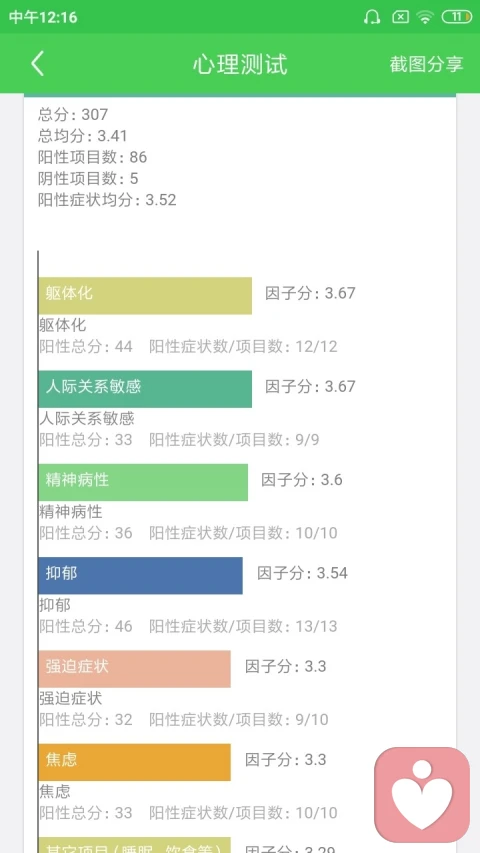The height and width of the screenshot is (853, 480).
Task: Tap the back arrow icon
Action: pyautogui.click(x=37, y=64)
